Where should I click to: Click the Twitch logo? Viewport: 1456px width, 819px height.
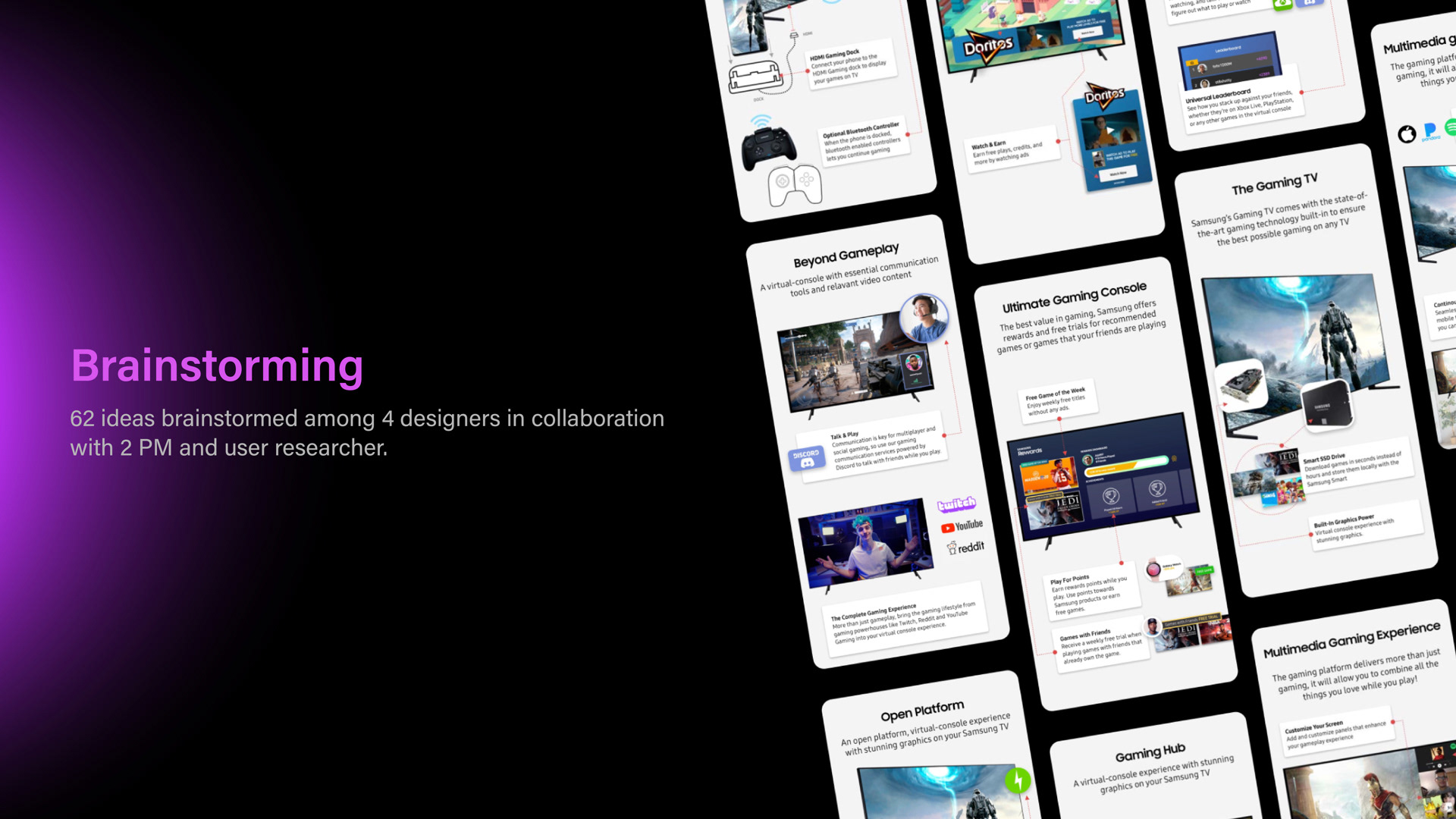click(x=956, y=504)
